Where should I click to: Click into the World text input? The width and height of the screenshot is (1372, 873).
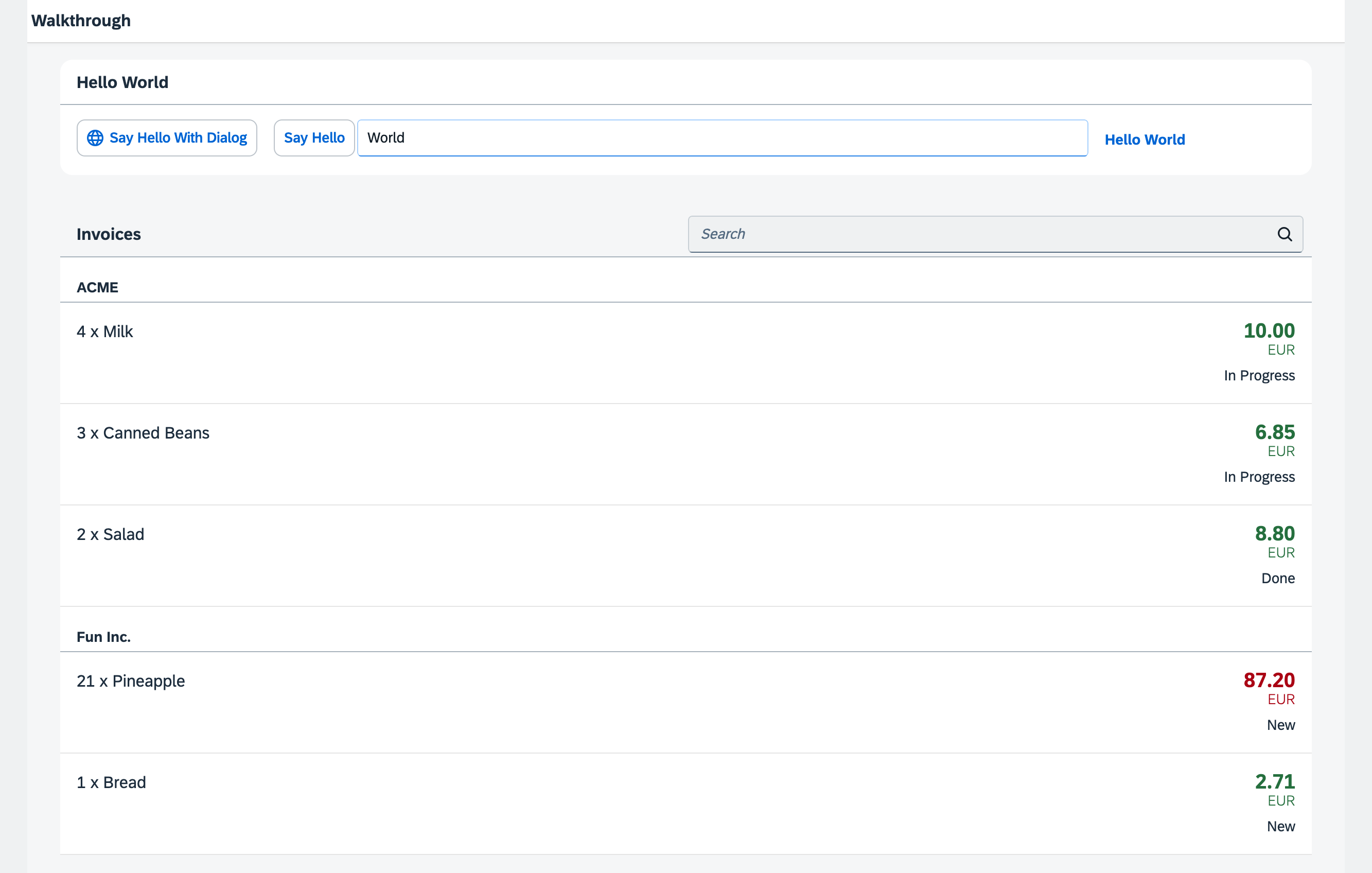click(x=722, y=138)
